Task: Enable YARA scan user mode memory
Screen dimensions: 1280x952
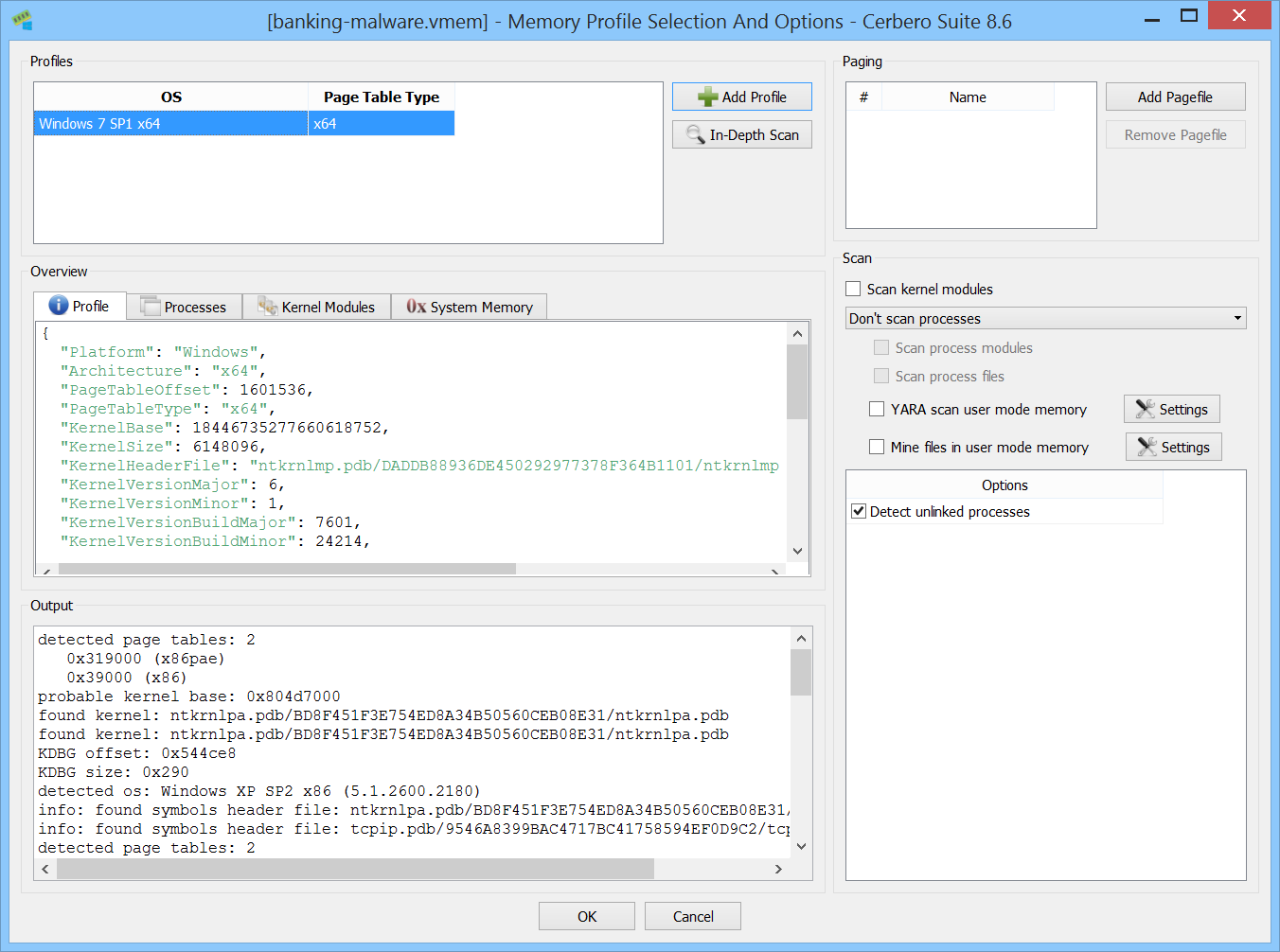Action: [x=877, y=409]
